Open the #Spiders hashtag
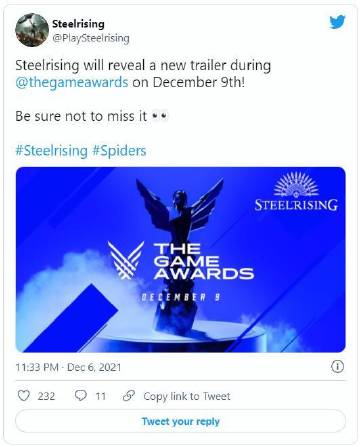This screenshot has height=447, width=360. [x=119, y=151]
